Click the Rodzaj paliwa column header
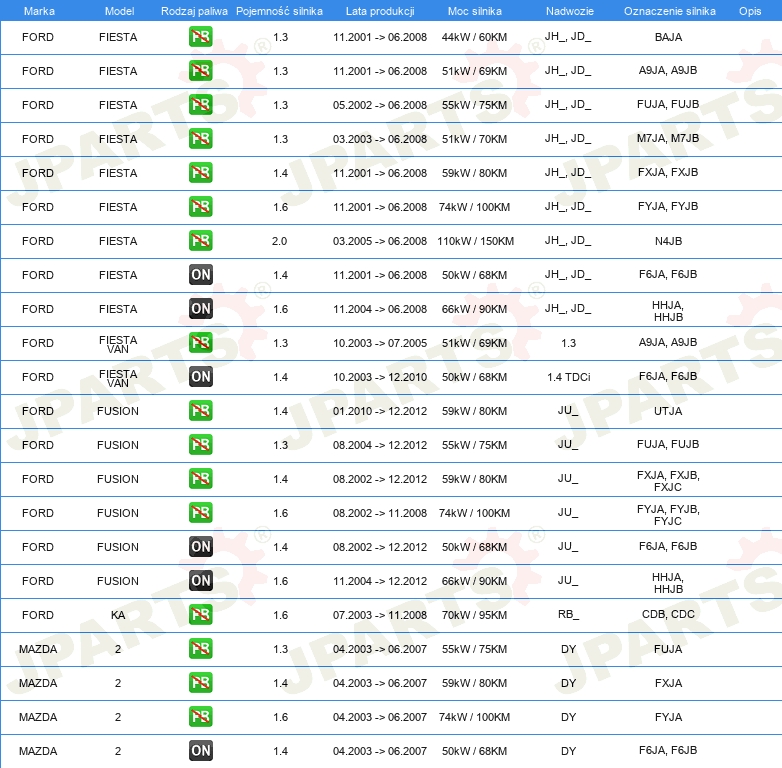Screen dimensions: 782x768 (x=194, y=11)
